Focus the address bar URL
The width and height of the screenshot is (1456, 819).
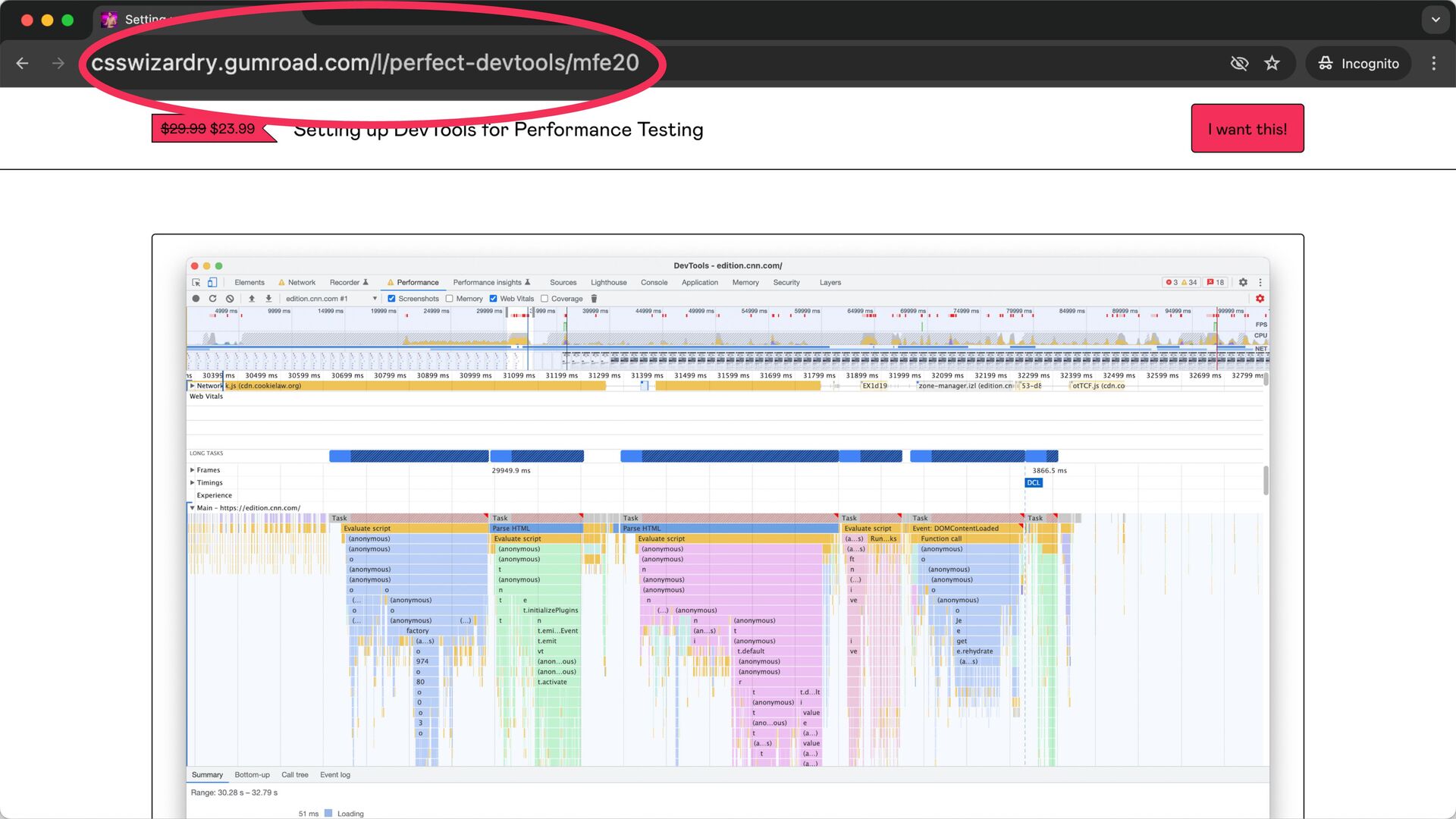(x=366, y=63)
